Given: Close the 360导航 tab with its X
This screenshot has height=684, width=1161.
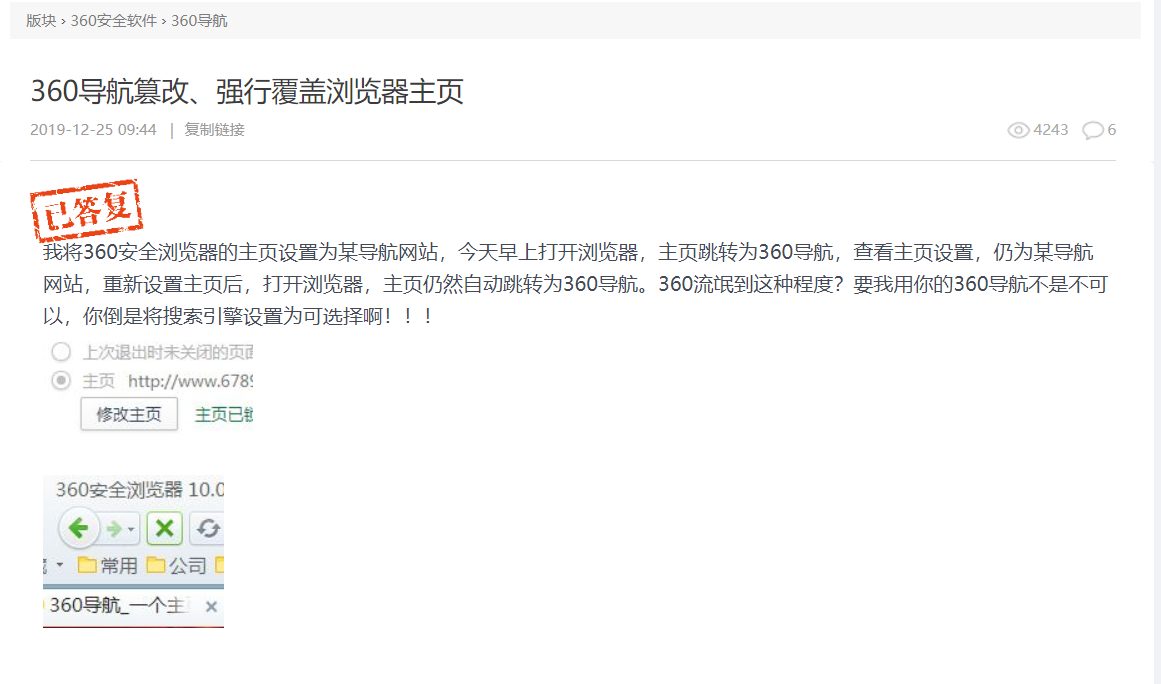Looking at the screenshot, I should pyautogui.click(x=211, y=605).
